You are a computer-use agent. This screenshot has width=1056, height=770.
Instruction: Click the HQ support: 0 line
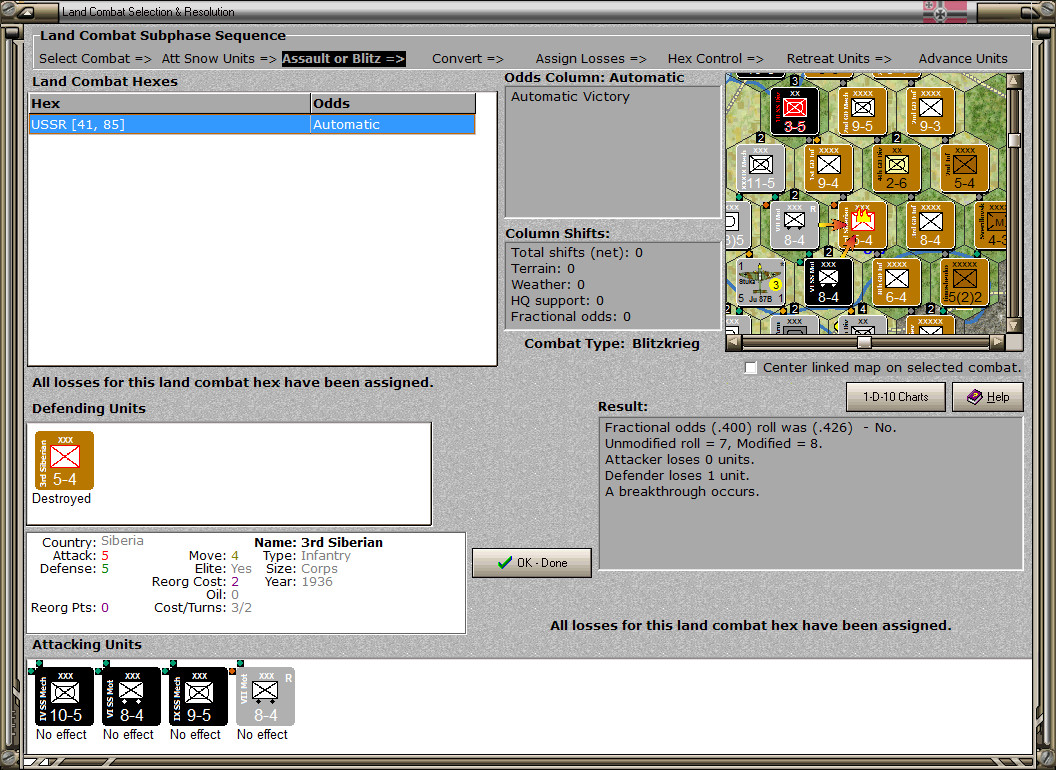pyautogui.click(x=557, y=300)
